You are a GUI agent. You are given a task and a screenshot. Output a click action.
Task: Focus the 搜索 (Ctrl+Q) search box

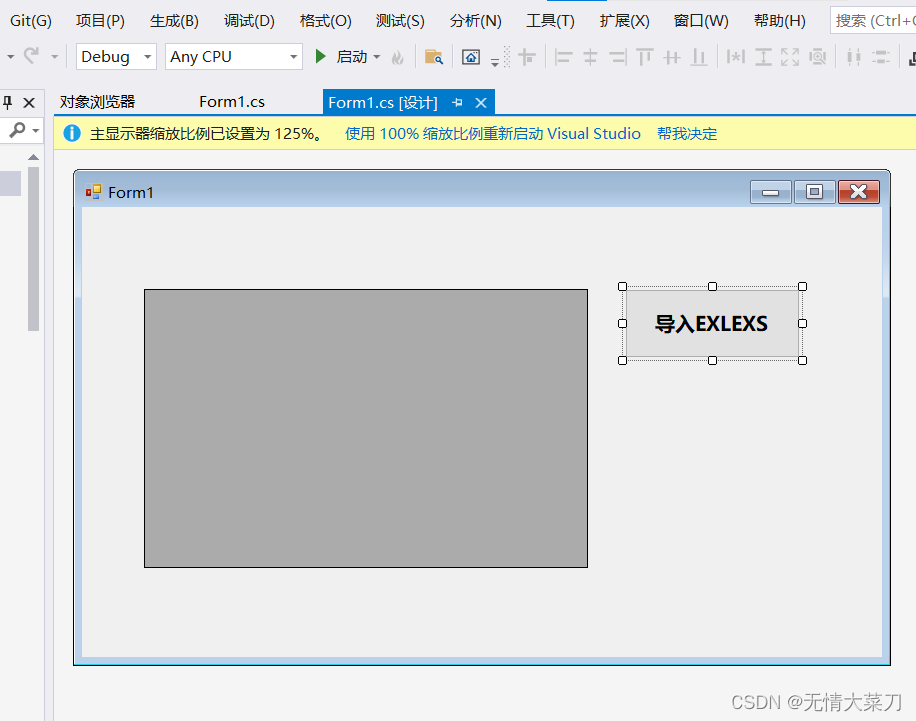pyautogui.click(x=873, y=21)
